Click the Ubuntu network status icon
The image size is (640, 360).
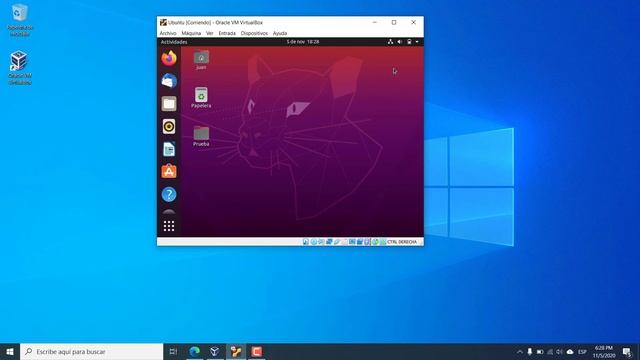391,42
